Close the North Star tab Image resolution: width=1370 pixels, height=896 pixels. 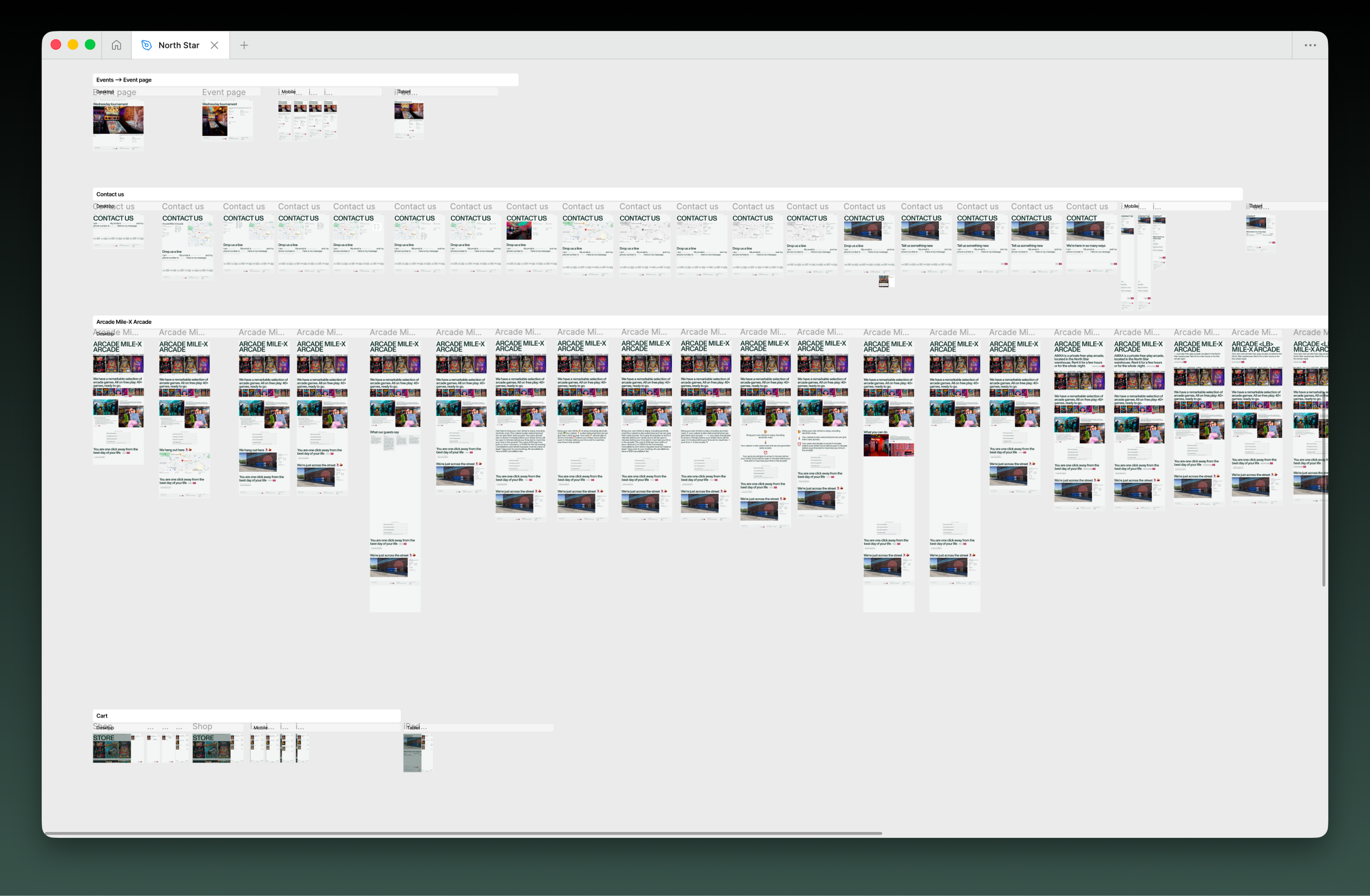[x=214, y=45]
